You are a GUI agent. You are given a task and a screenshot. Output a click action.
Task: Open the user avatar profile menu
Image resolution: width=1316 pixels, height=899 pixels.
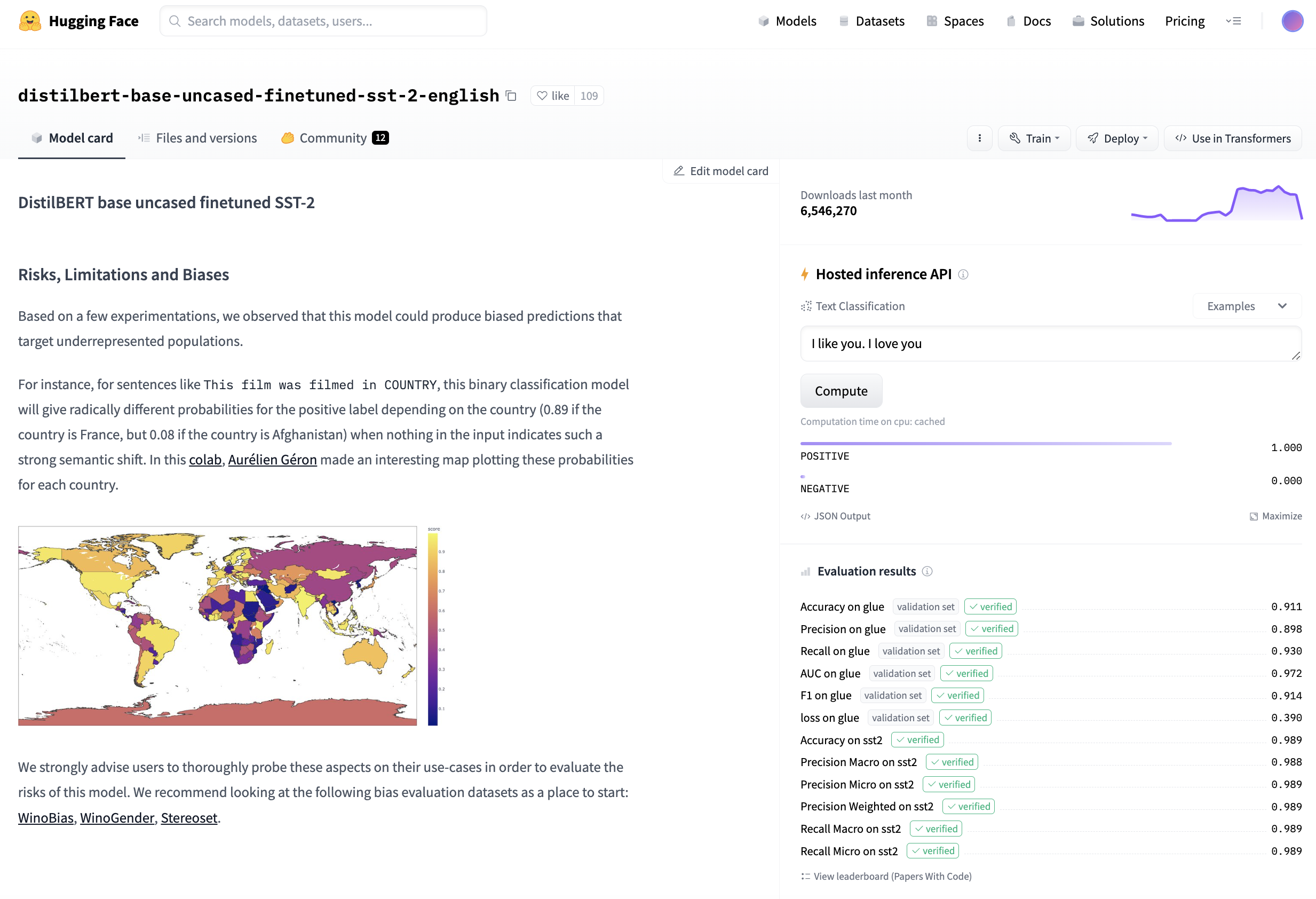tap(1291, 21)
